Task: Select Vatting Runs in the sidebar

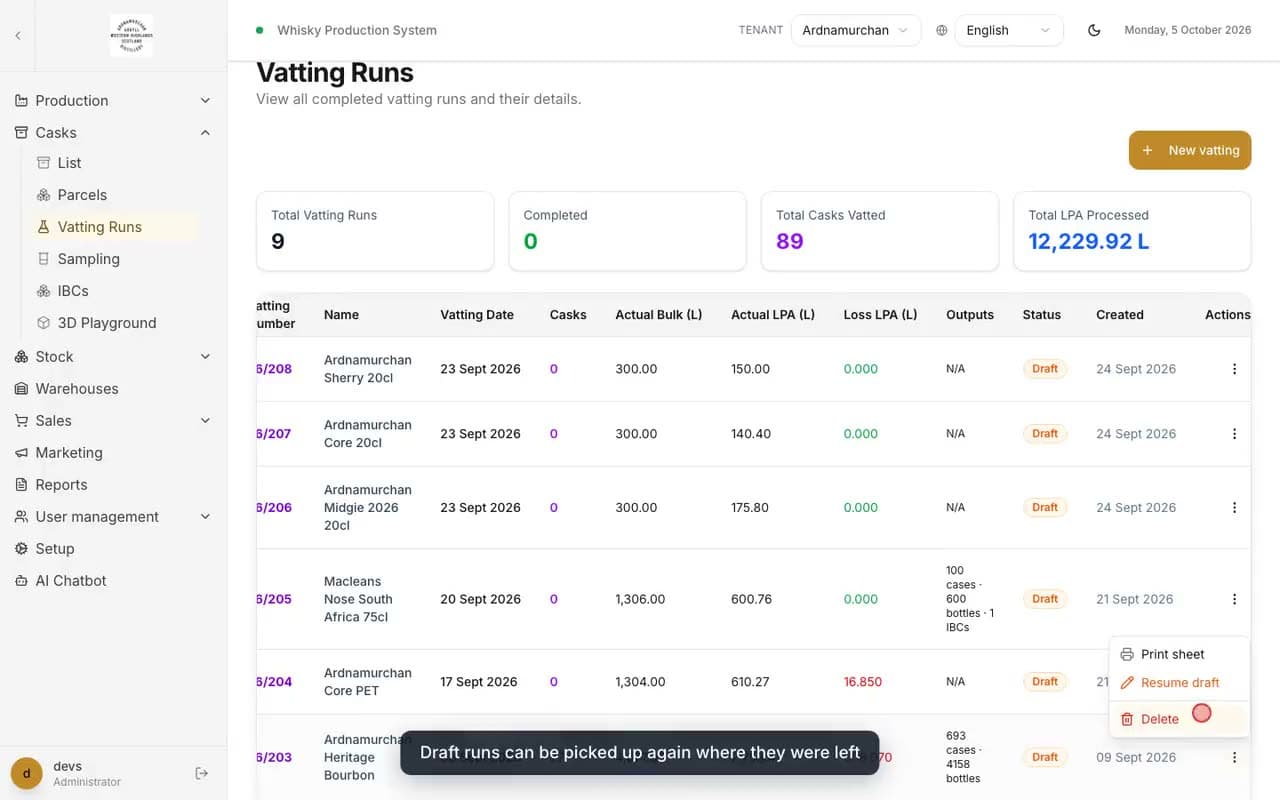Action: [113, 227]
